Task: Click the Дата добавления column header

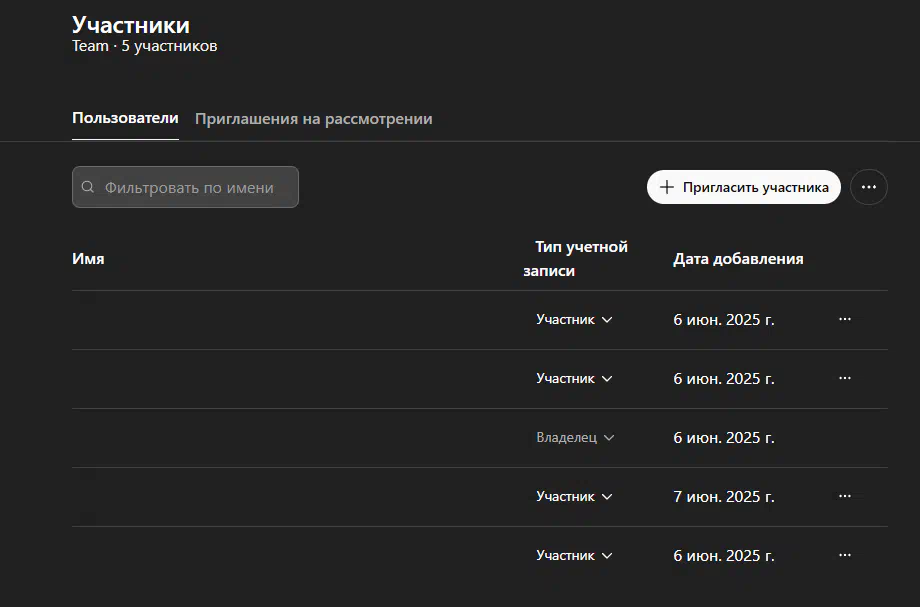Action: [738, 259]
